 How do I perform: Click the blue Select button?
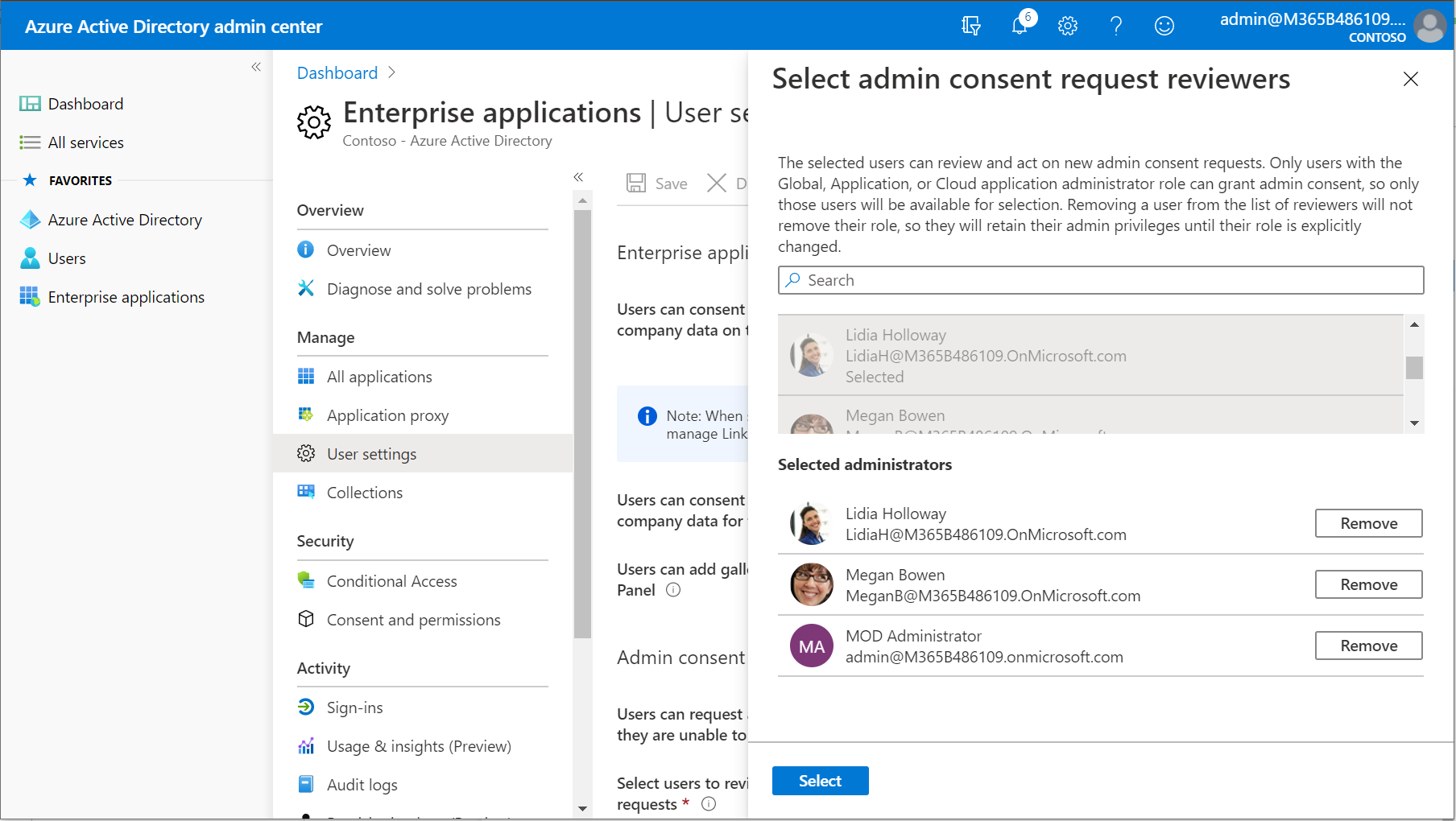820,781
